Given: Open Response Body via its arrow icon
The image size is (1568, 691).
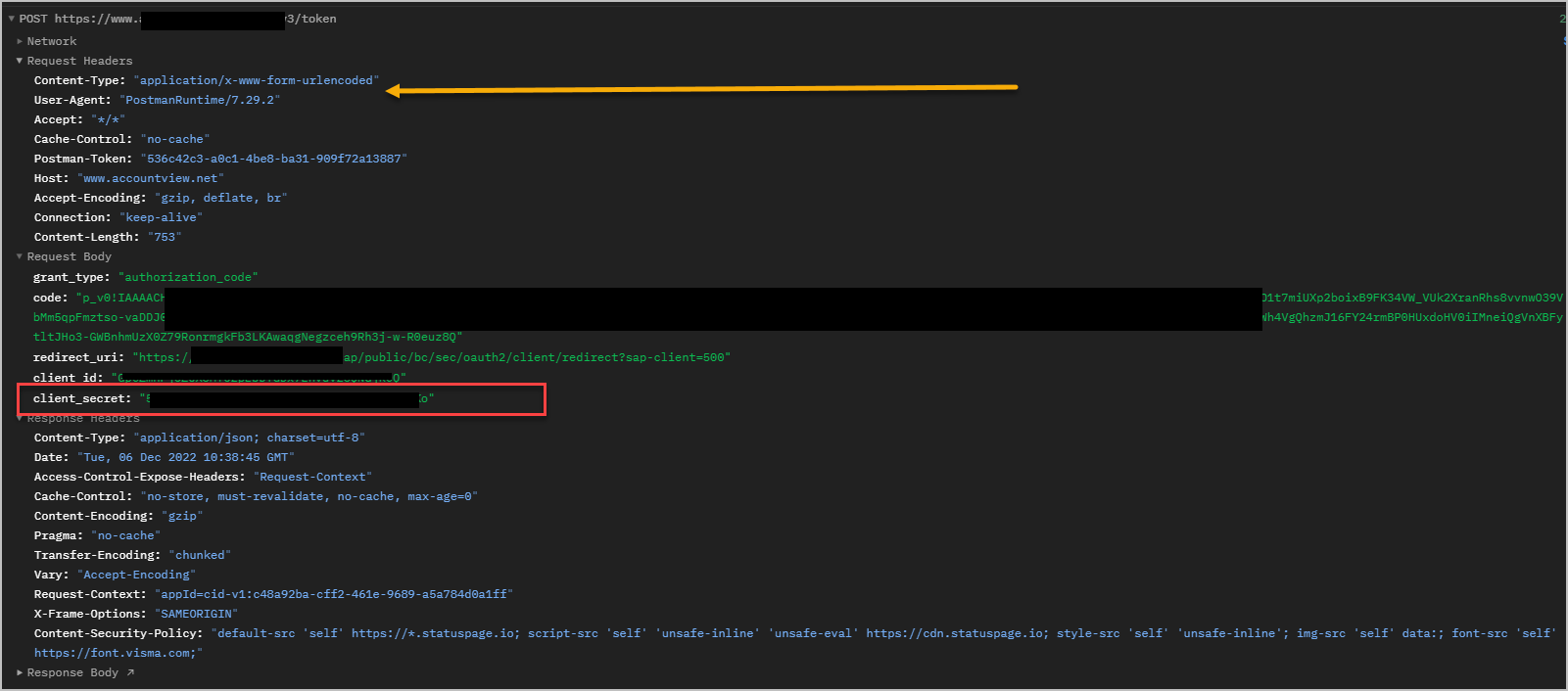Looking at the screenshot, I should [x=130, y=672].
